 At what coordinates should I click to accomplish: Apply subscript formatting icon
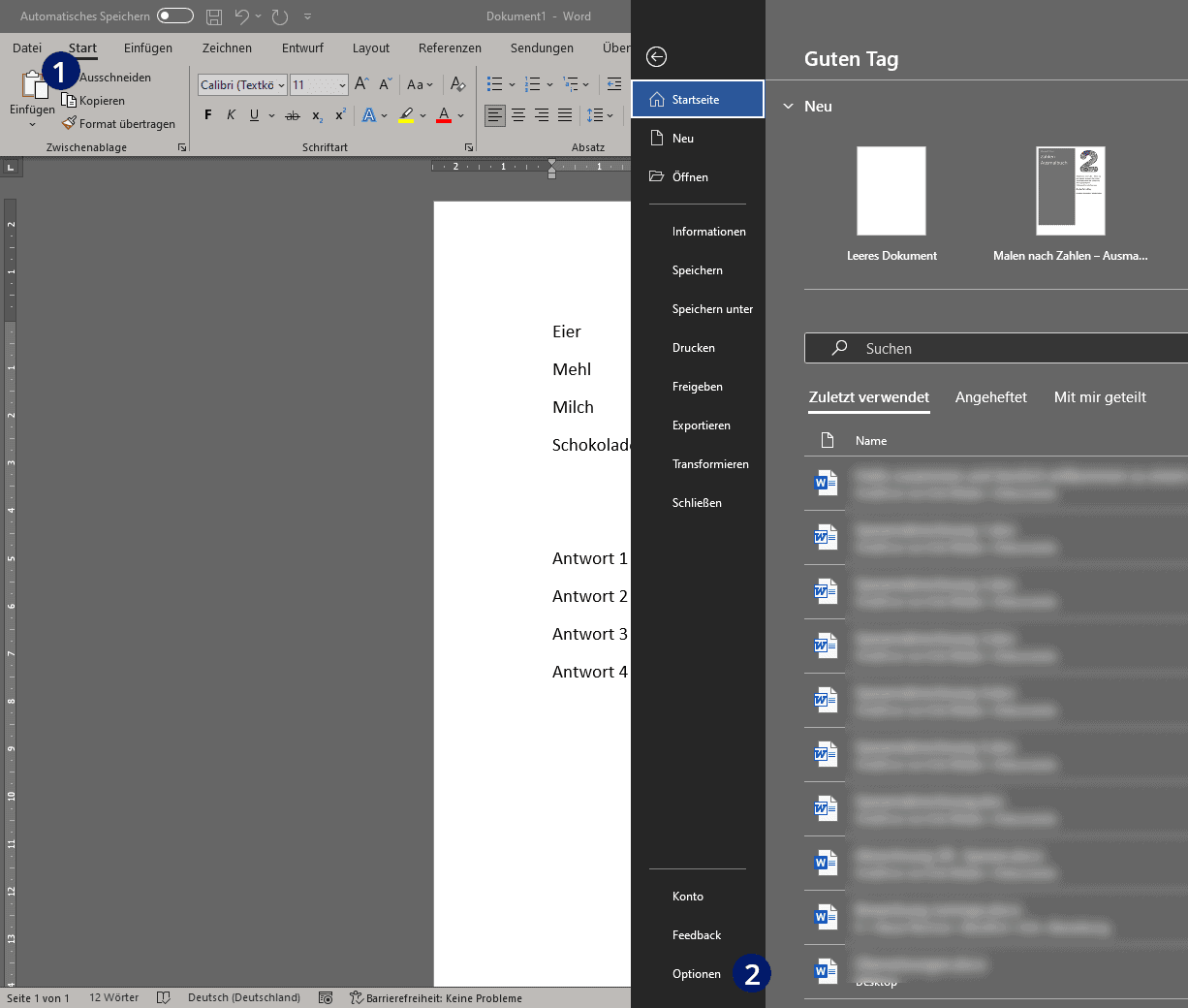317,115
